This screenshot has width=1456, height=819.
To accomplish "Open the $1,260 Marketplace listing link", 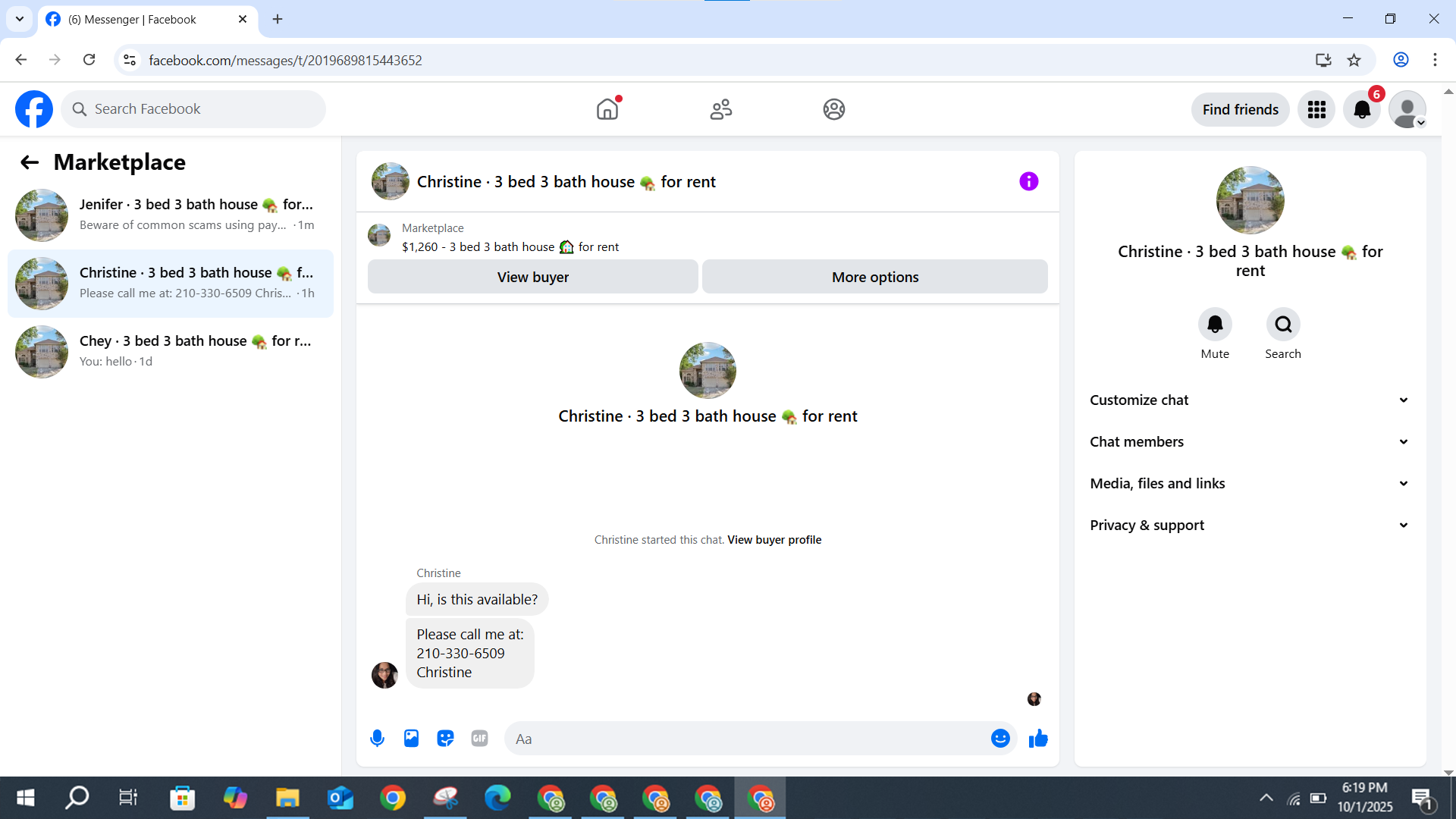I will (x=510, y=247).
